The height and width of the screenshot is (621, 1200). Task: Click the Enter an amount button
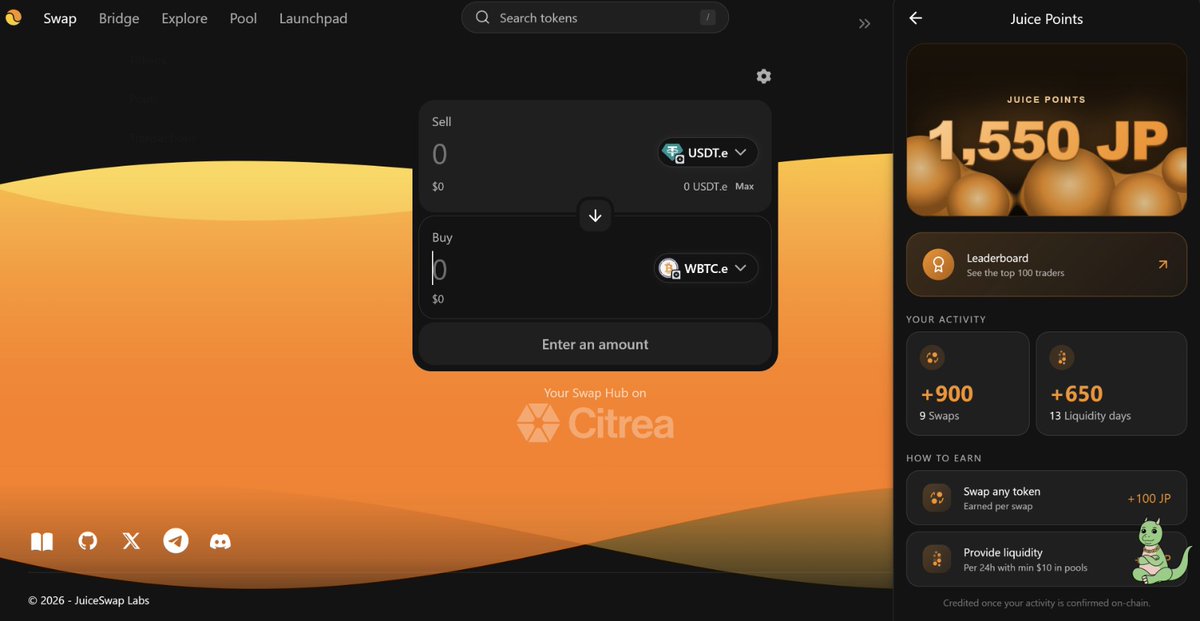click(x=595, y=344)
